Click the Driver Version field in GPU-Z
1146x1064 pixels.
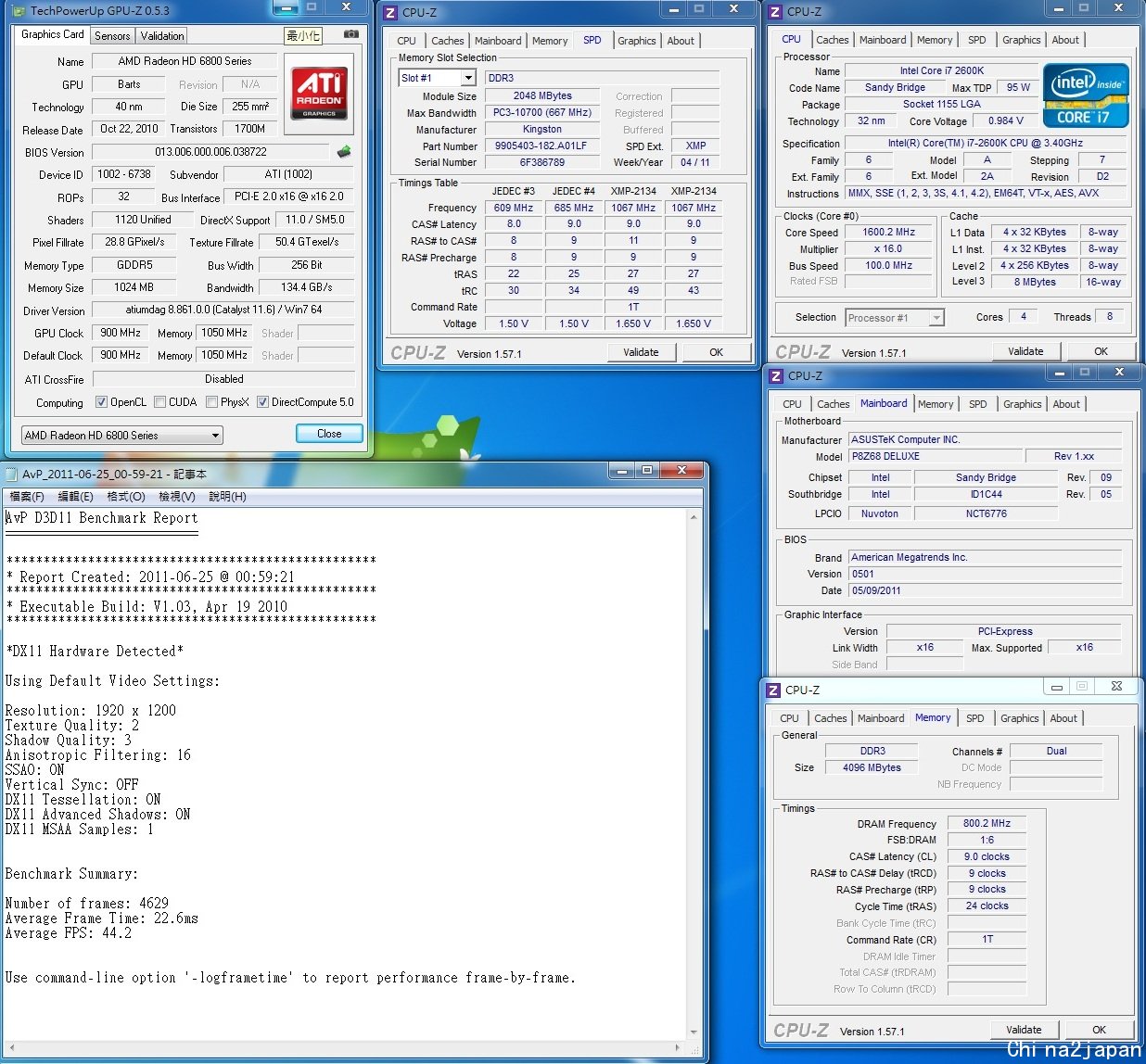(223, 310)
